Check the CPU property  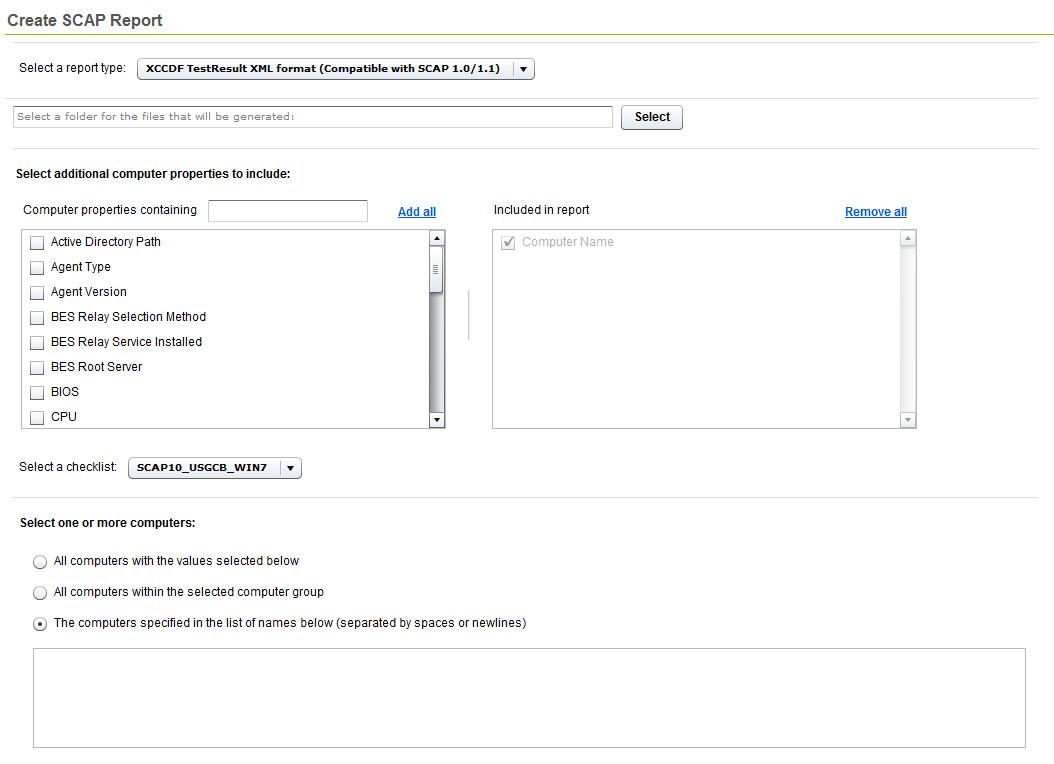36,417
